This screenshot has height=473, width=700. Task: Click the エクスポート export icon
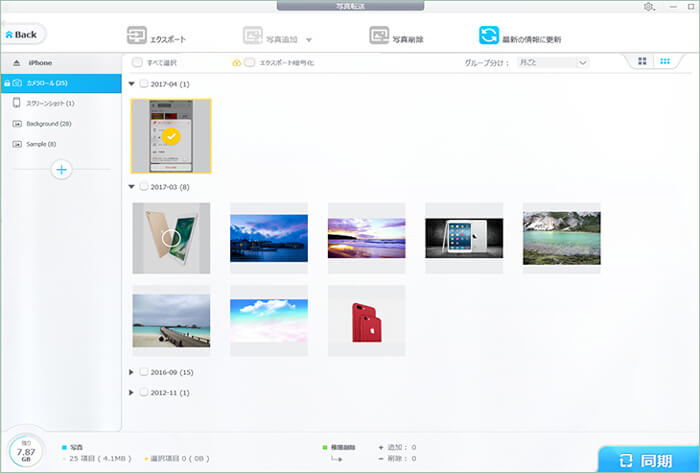135,38
